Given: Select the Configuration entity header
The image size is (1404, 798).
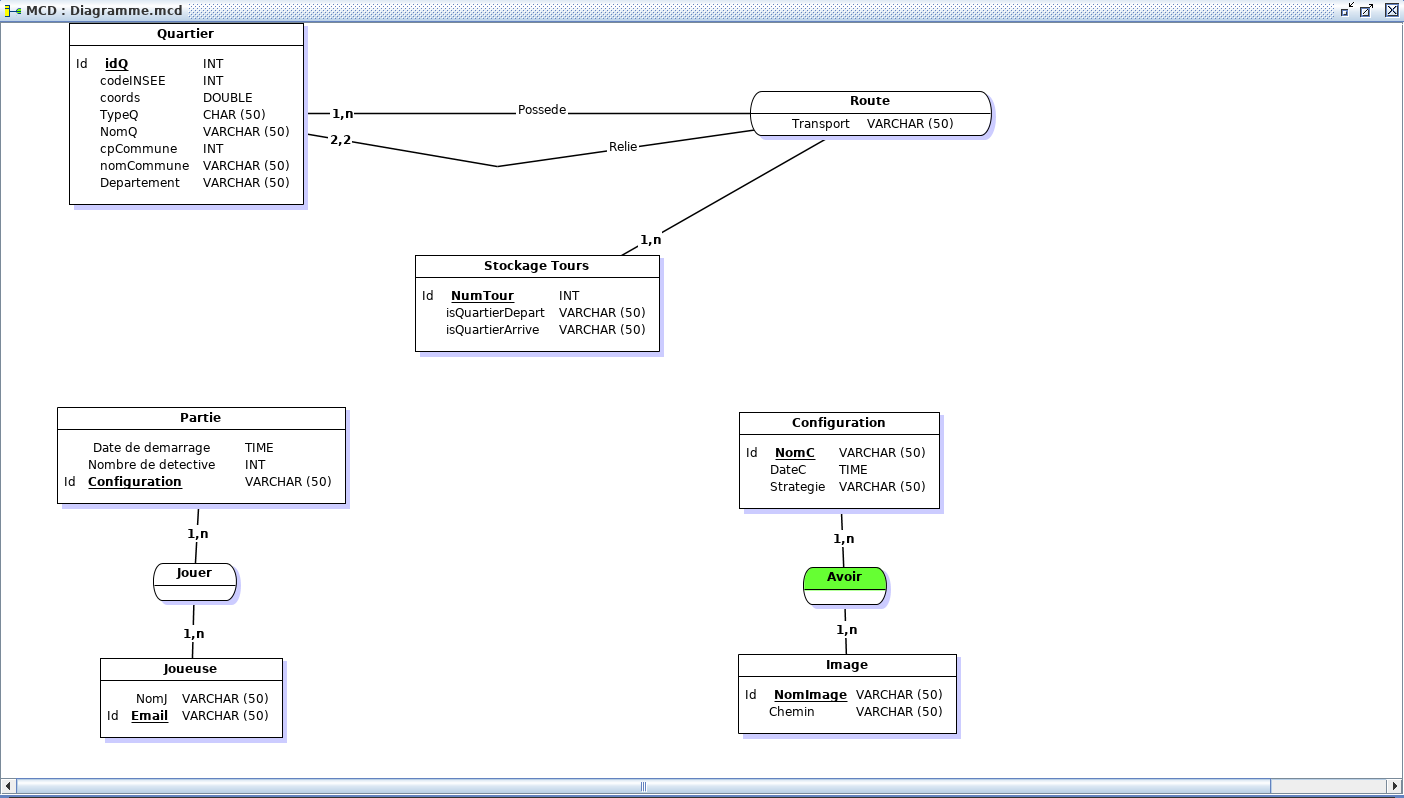Looking at the screenshot, I should coord(839,423).
